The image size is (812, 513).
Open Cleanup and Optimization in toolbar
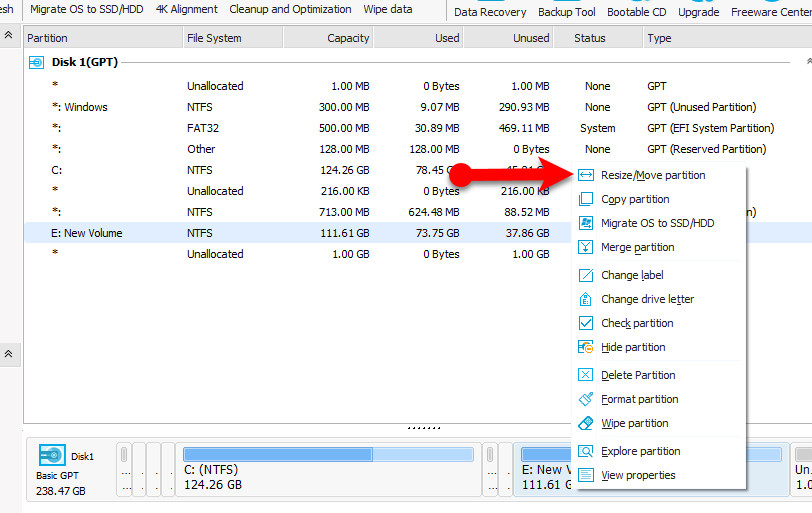(290, 9)
